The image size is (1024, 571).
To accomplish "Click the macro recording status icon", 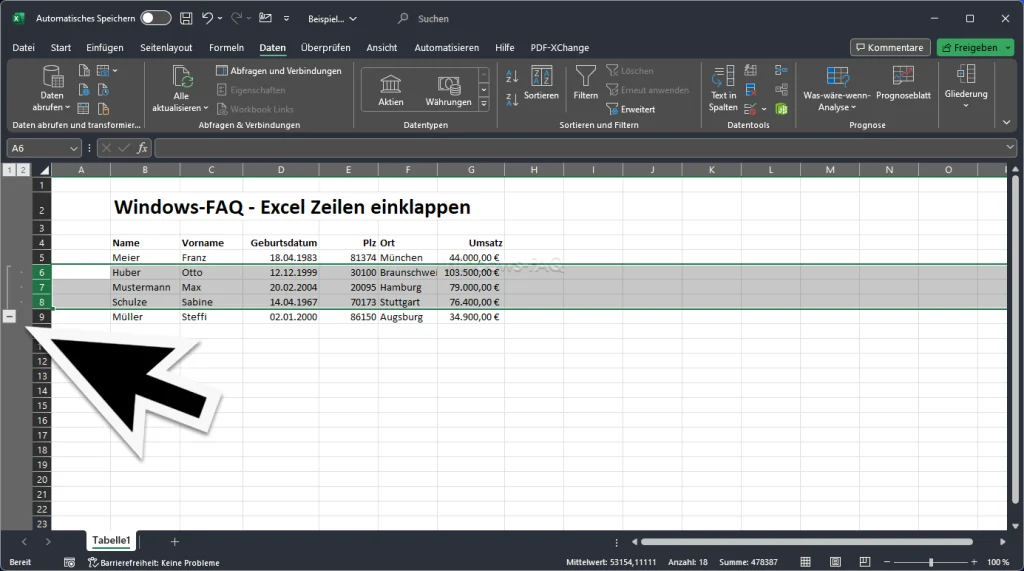I will (69, 563).
